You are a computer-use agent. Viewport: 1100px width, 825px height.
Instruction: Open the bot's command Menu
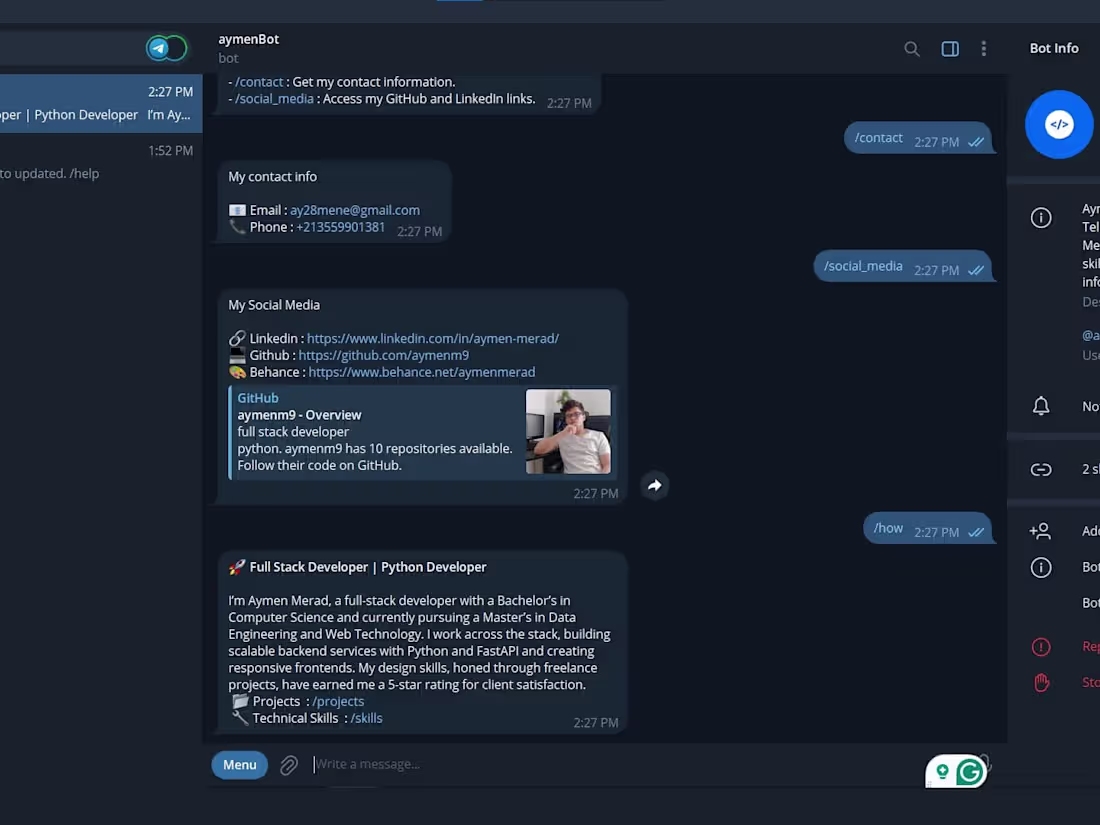point(239,764)
